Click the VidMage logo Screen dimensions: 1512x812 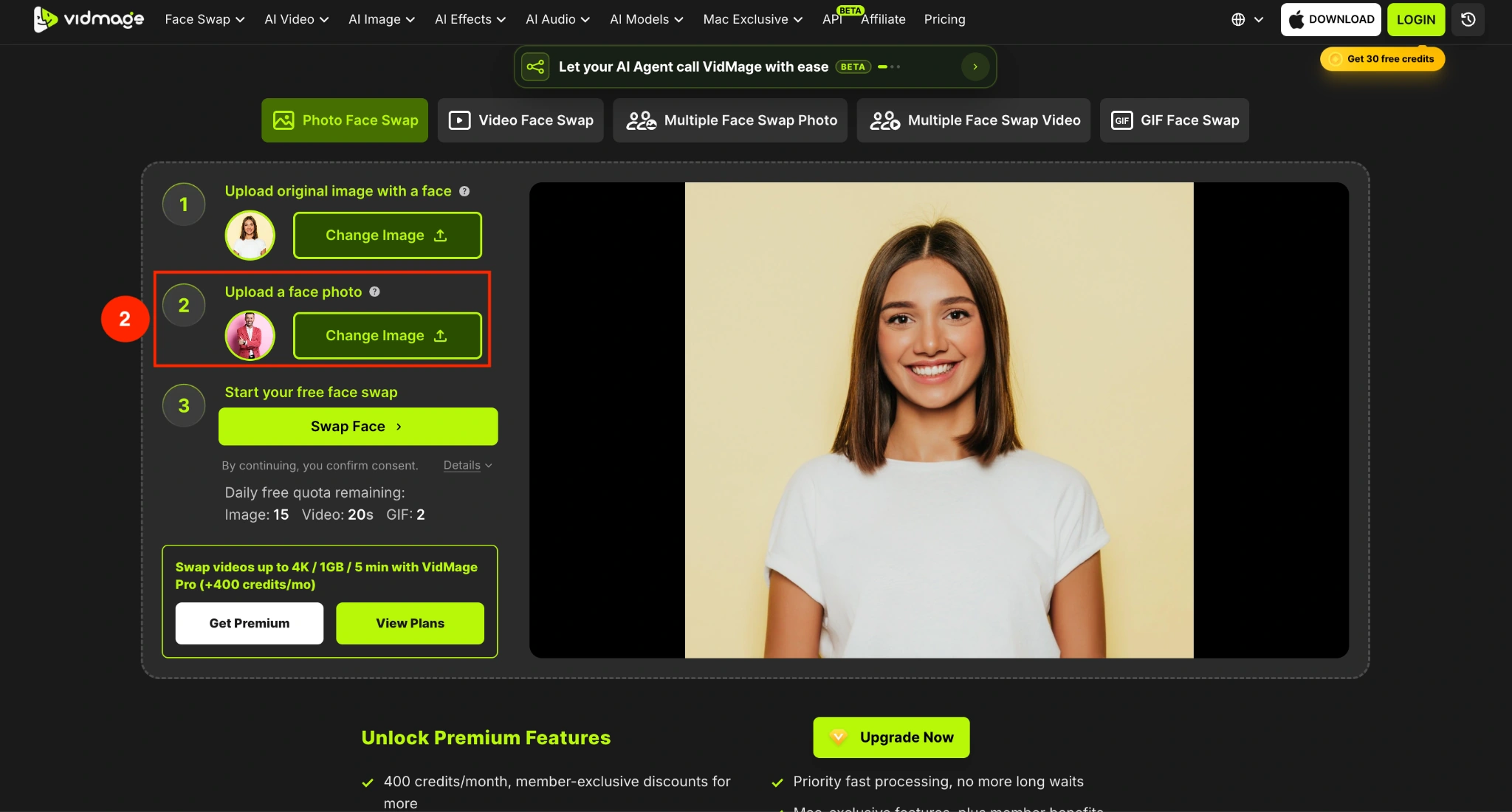pos(89,19)
